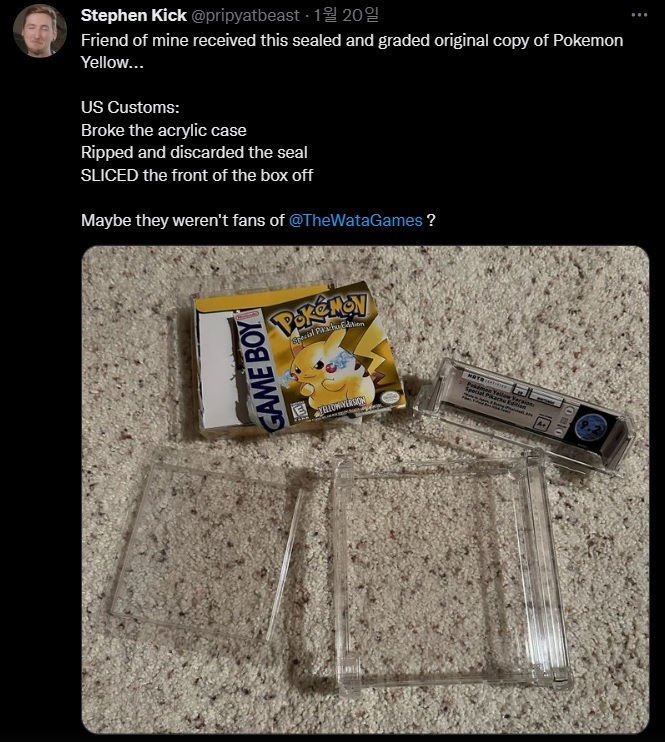The height and width of the screenshot is (742, 665).
Task: Open Stephen Kick's profile avatar
Action: [x=40, y=31]
